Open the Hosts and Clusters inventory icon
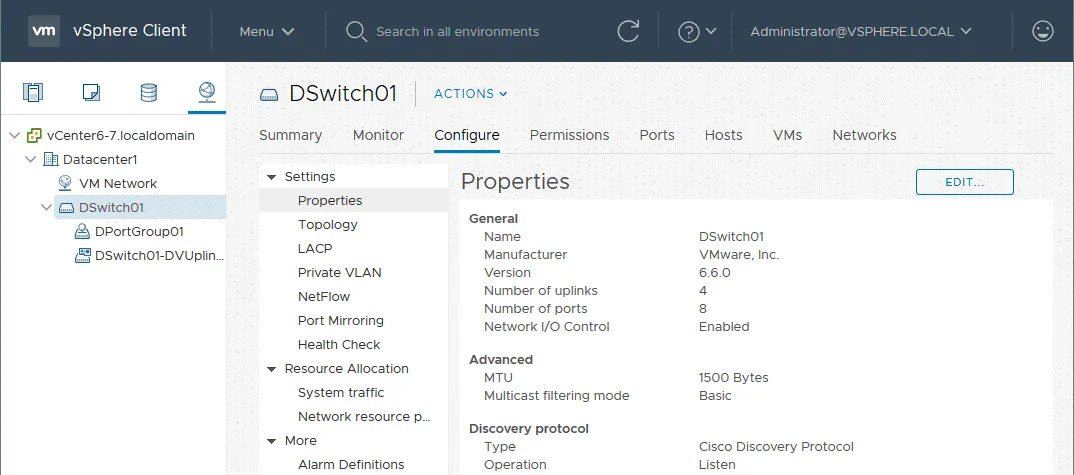1074x475 pixels. tap(34, 93)
